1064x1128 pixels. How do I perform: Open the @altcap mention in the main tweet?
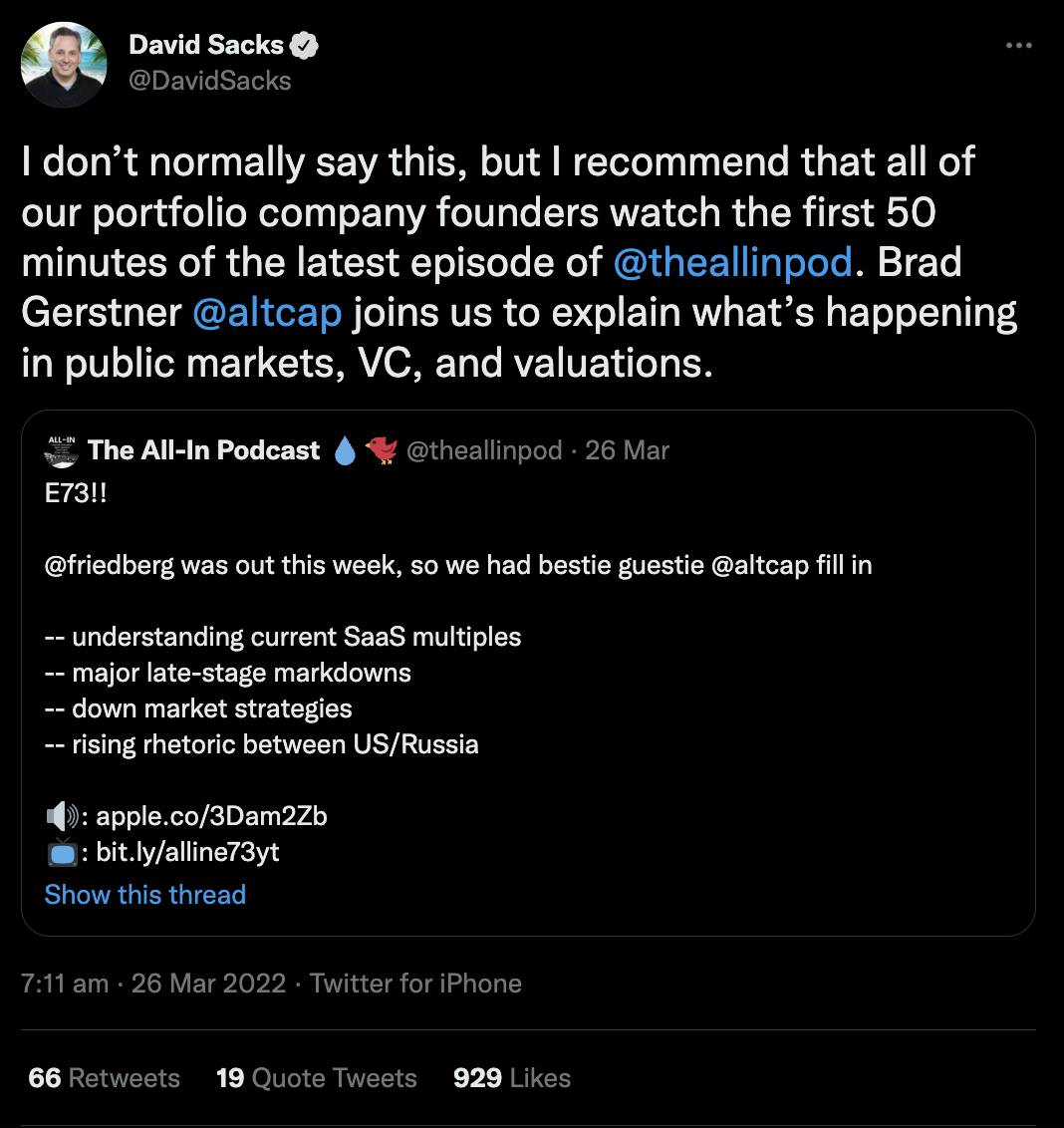(267, 312)
